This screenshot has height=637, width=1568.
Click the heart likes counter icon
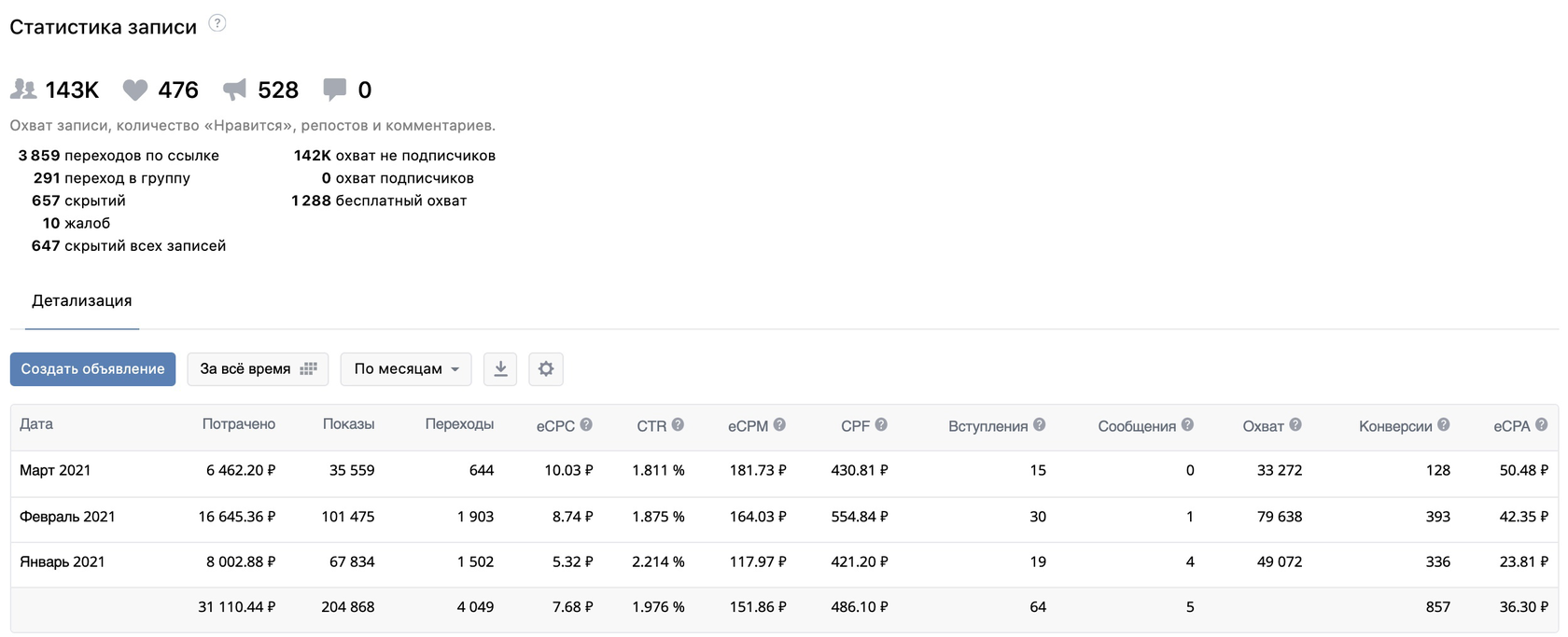click(x=135, y=90)
